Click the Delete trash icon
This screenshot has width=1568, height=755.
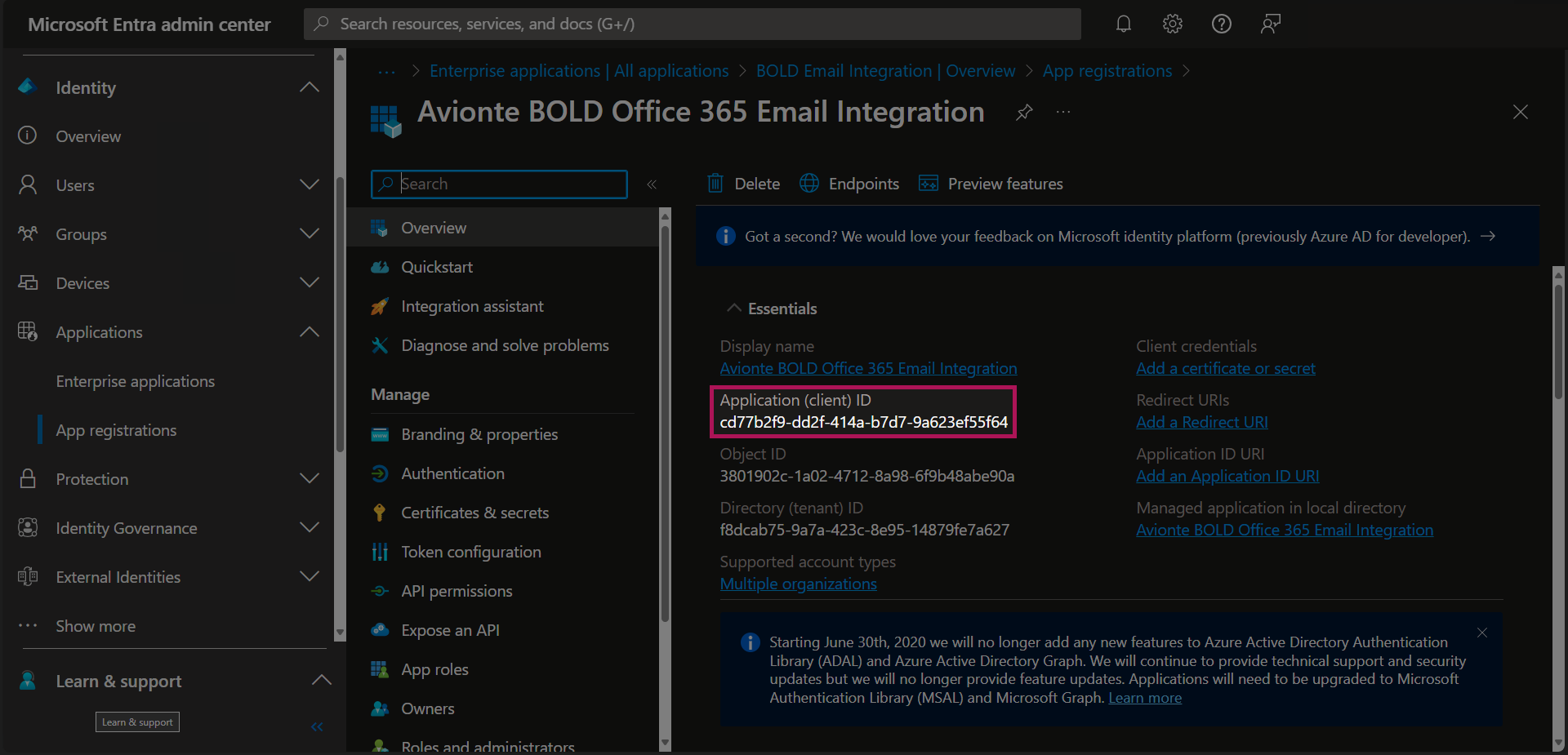(x=715, y=184)
